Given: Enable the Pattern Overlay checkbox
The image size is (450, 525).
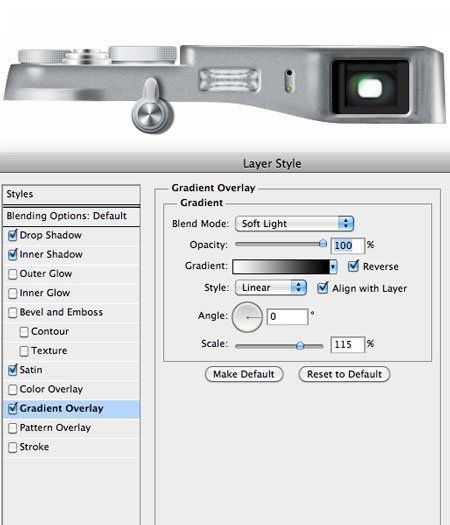Looking at the screenshot, I should [x=13, y=428].
